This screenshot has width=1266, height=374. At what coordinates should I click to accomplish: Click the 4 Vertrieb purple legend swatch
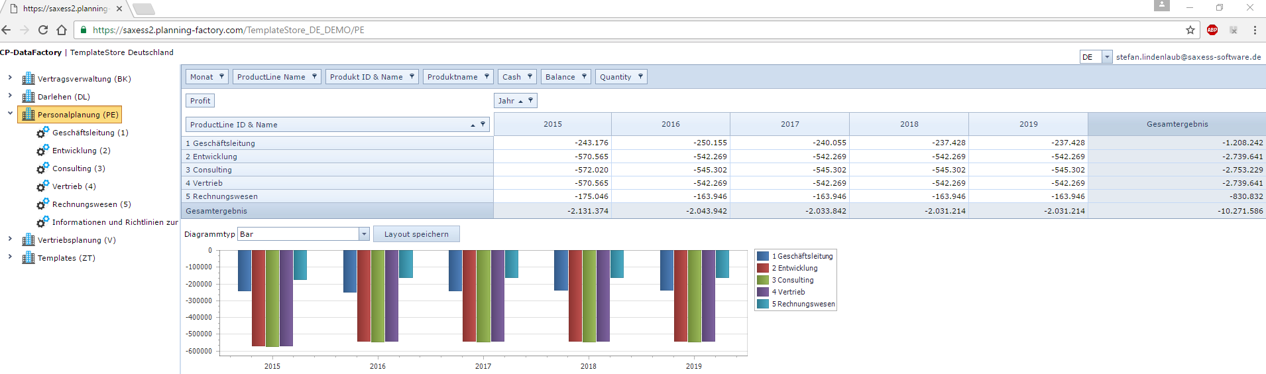click(x=763, y=292)
